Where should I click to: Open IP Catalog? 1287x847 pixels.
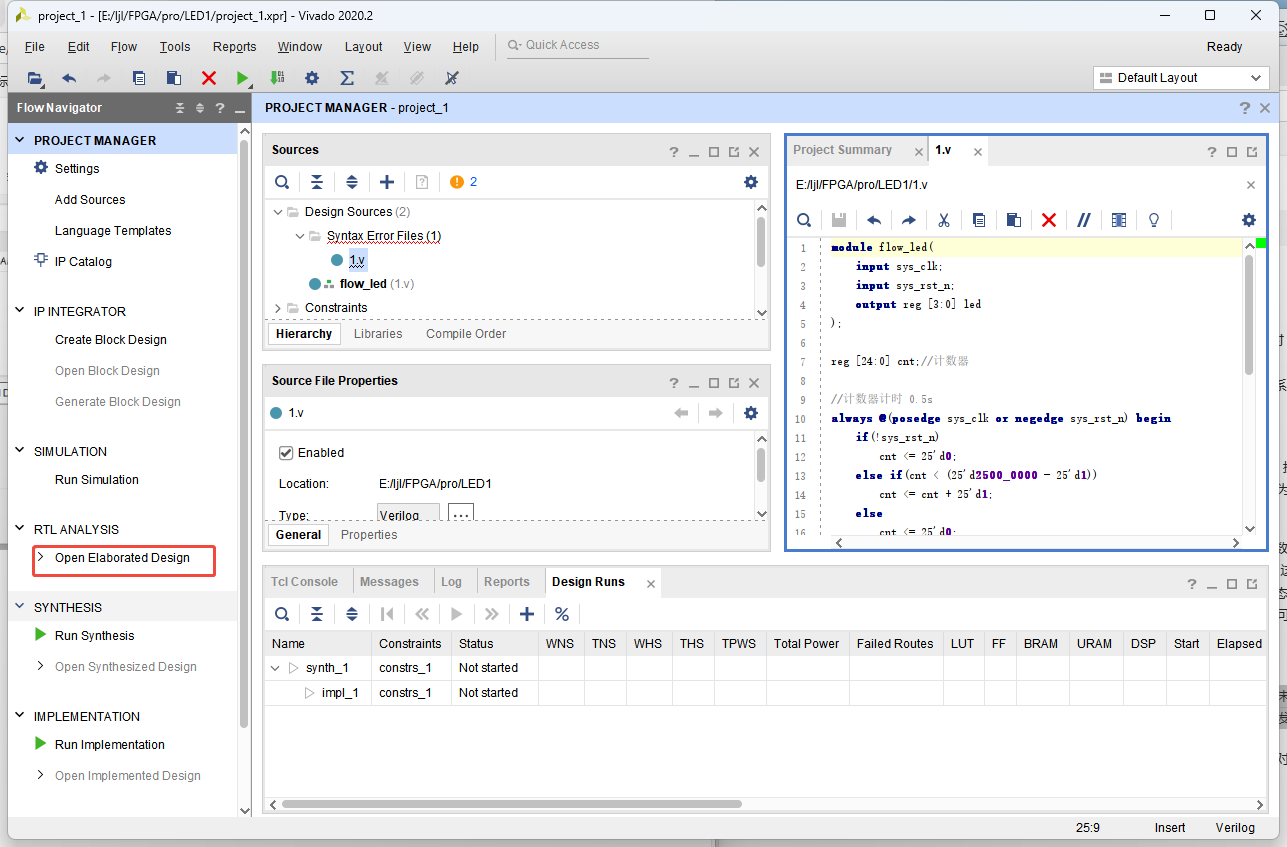tap(83, 262)
